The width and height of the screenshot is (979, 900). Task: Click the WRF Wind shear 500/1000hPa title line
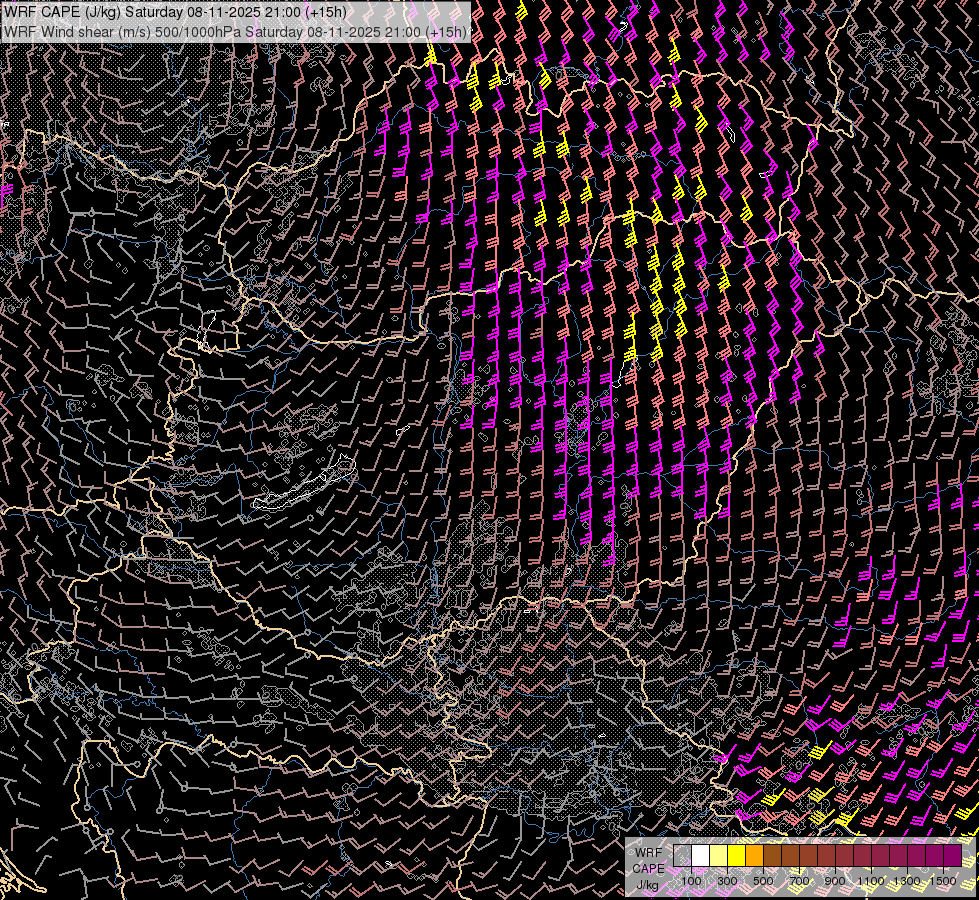[236, 32]
